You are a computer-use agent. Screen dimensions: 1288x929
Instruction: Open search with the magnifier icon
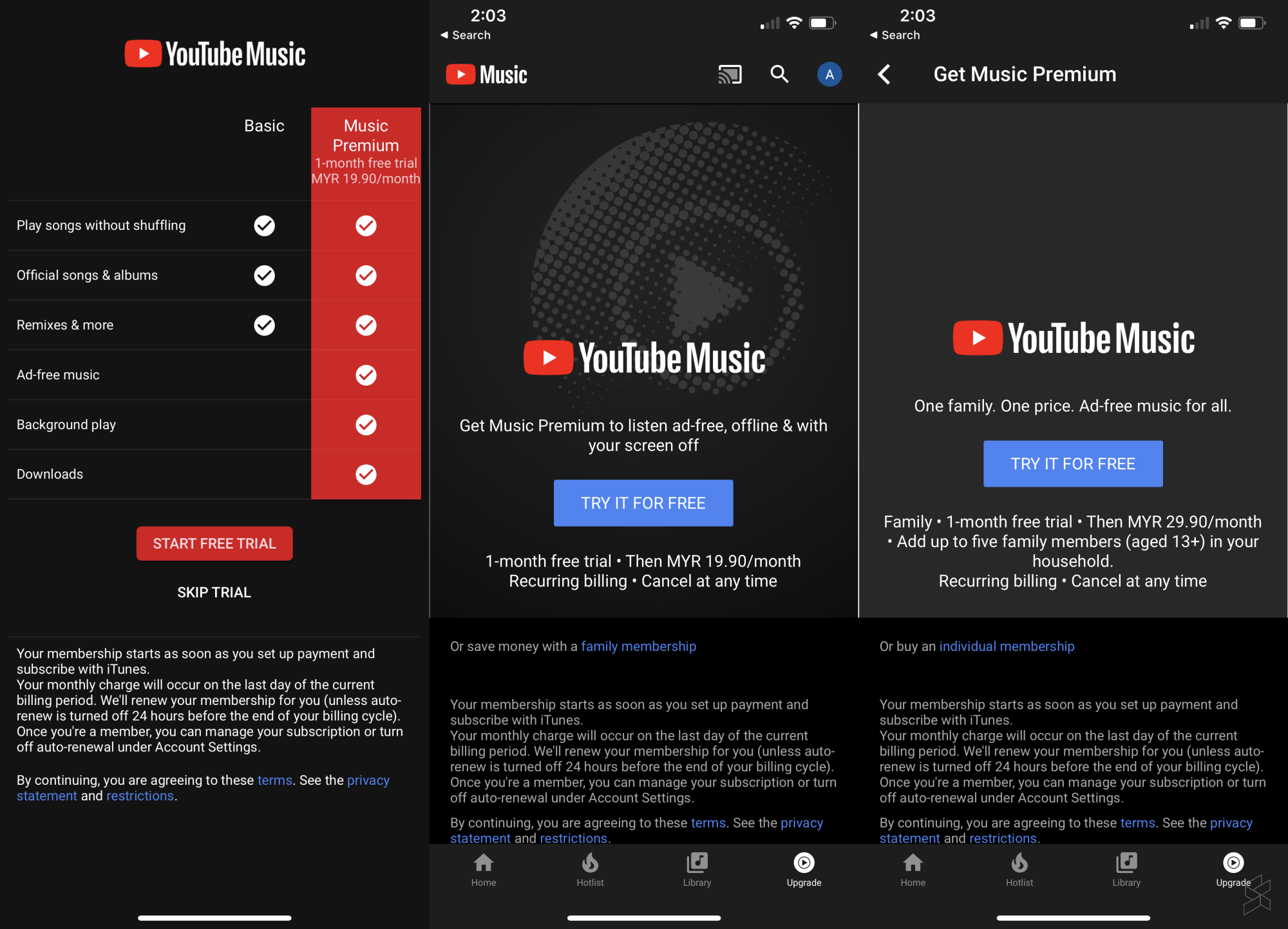(x=779, y=75)
